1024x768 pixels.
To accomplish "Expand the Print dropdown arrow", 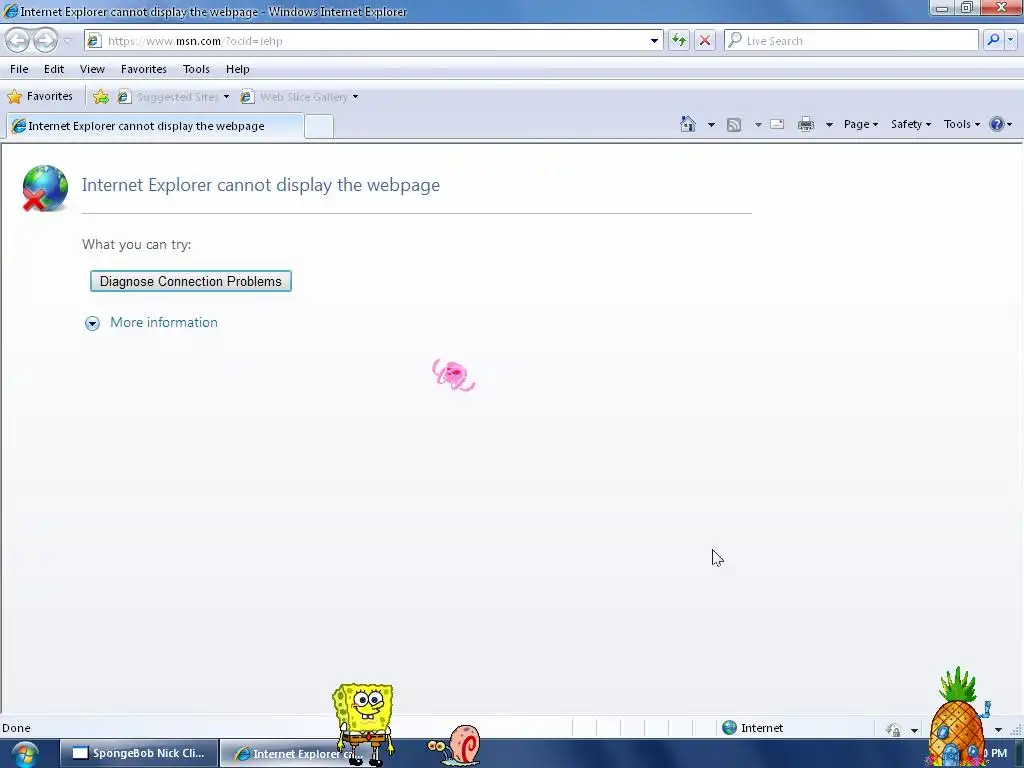I will (x=829, y=124).
